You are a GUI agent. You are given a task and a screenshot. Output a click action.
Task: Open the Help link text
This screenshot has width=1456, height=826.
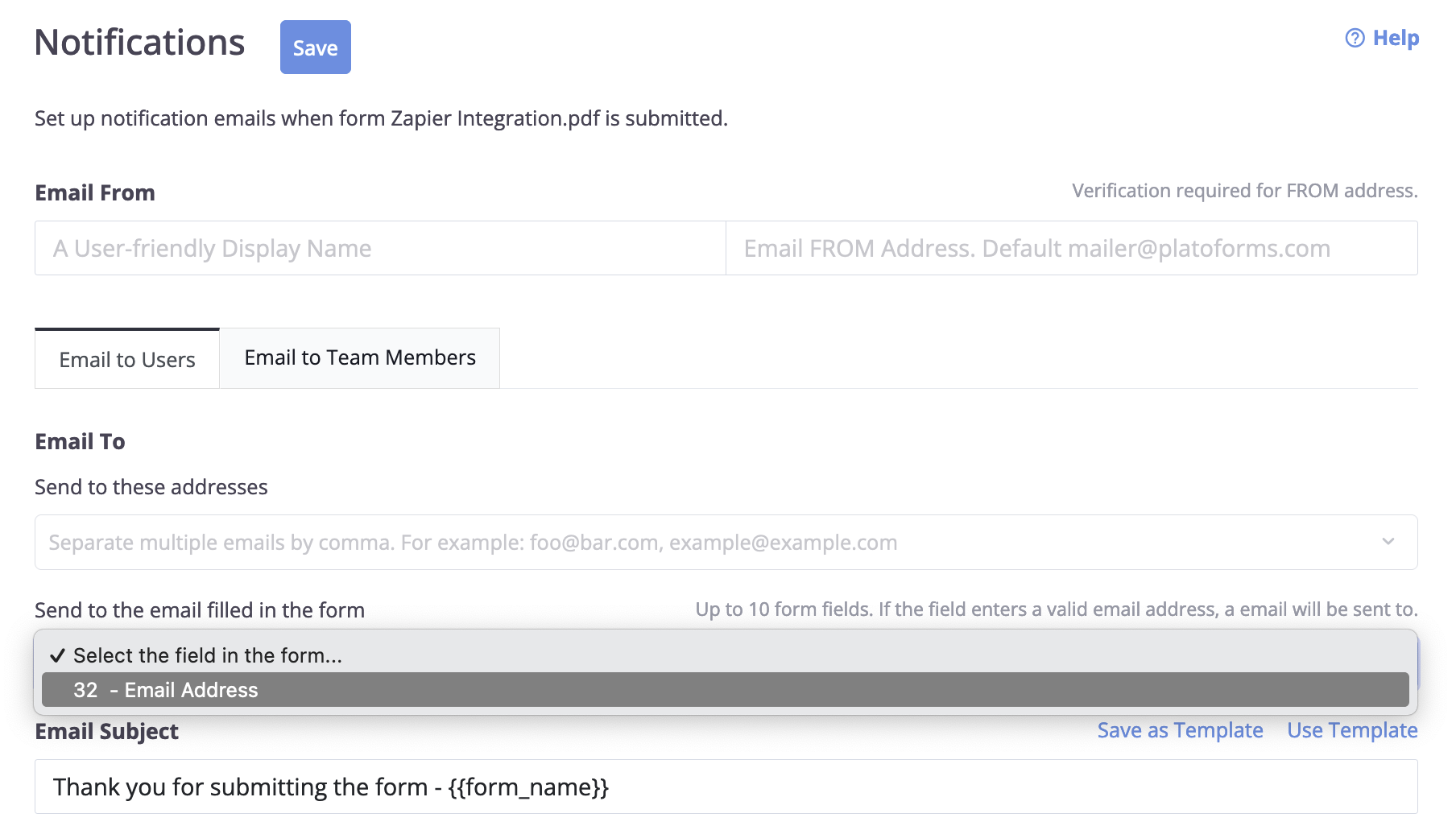coord(1396,38)
